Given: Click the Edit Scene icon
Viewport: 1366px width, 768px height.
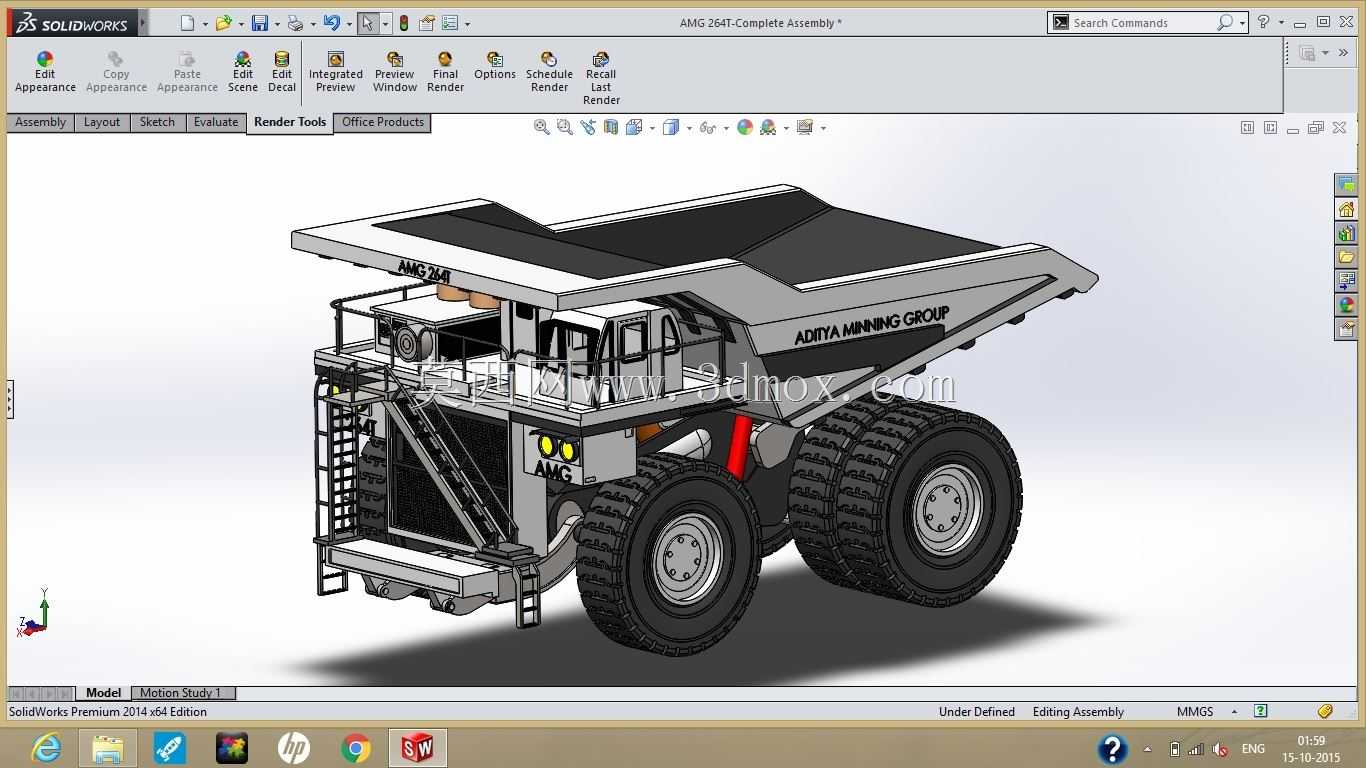Looking at the screenshot, I should (x=243, y=72).
